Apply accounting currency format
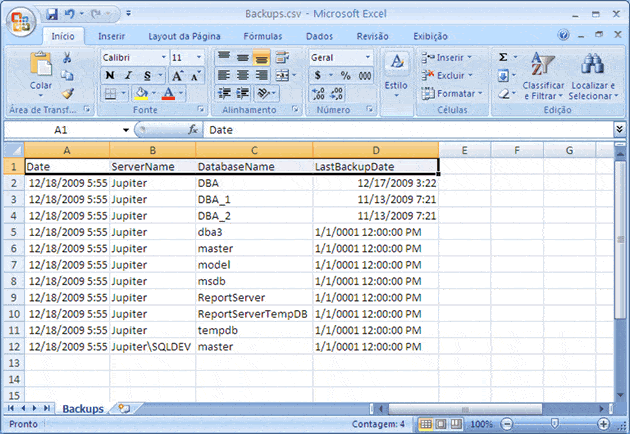The width and height of the screenshot is (630, 434). click(318, 75)
